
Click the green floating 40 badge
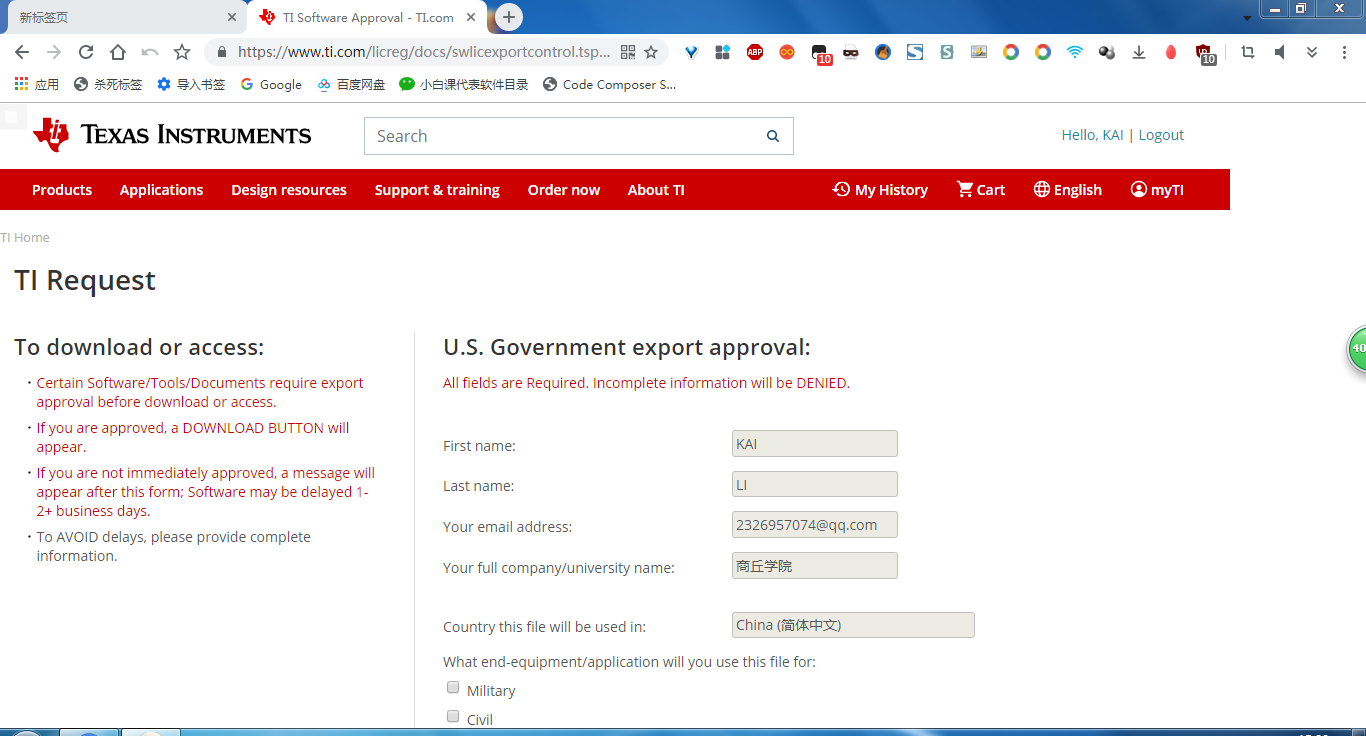tap(1357, 349)
